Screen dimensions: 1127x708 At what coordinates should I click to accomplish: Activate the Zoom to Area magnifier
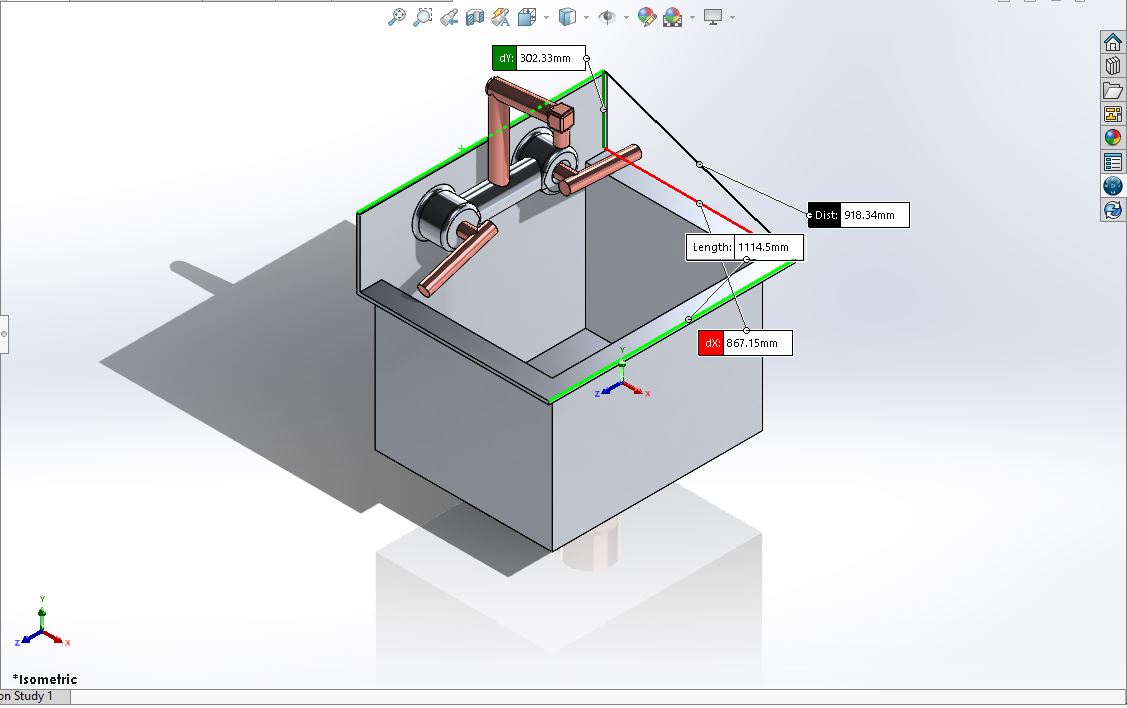[x=423, y=17]
